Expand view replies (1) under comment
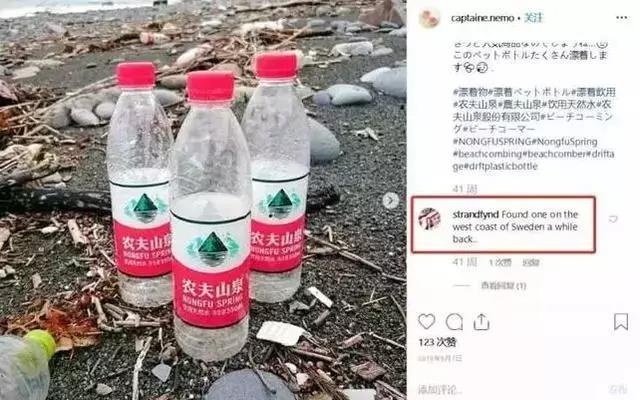 click(503, 286)
